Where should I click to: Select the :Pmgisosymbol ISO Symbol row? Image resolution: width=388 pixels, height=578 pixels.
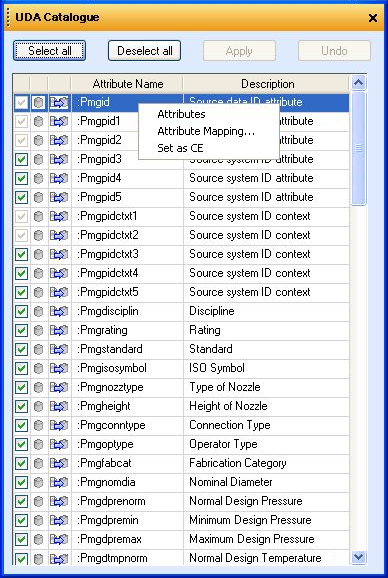(181, 368)
